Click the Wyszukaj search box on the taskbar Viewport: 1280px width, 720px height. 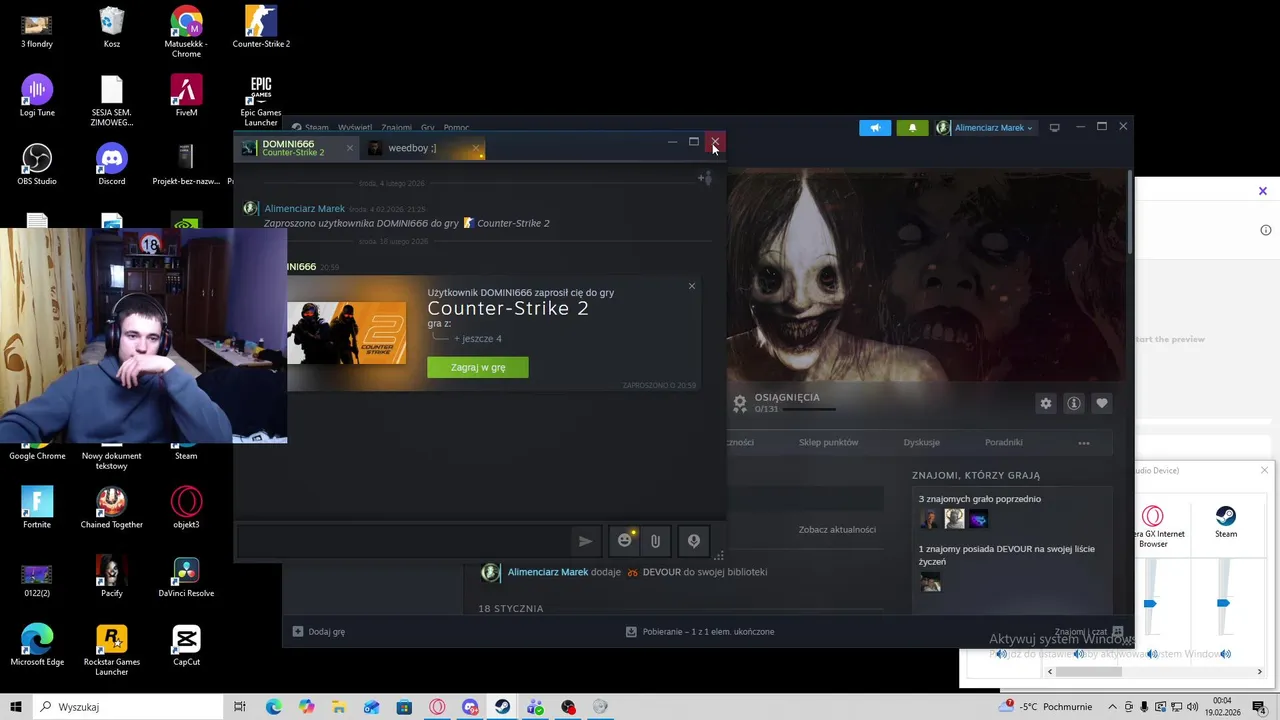130,707
